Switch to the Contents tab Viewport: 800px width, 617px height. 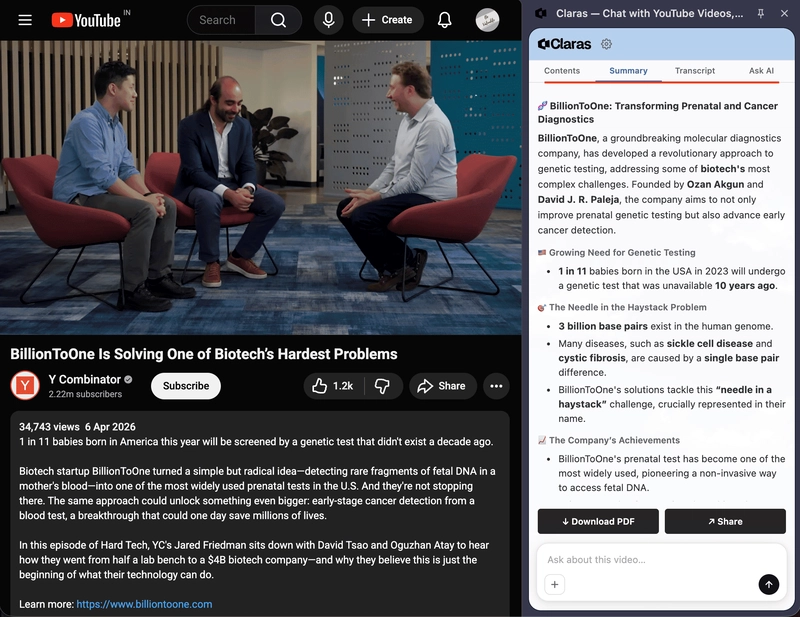[x=562, y=70]
